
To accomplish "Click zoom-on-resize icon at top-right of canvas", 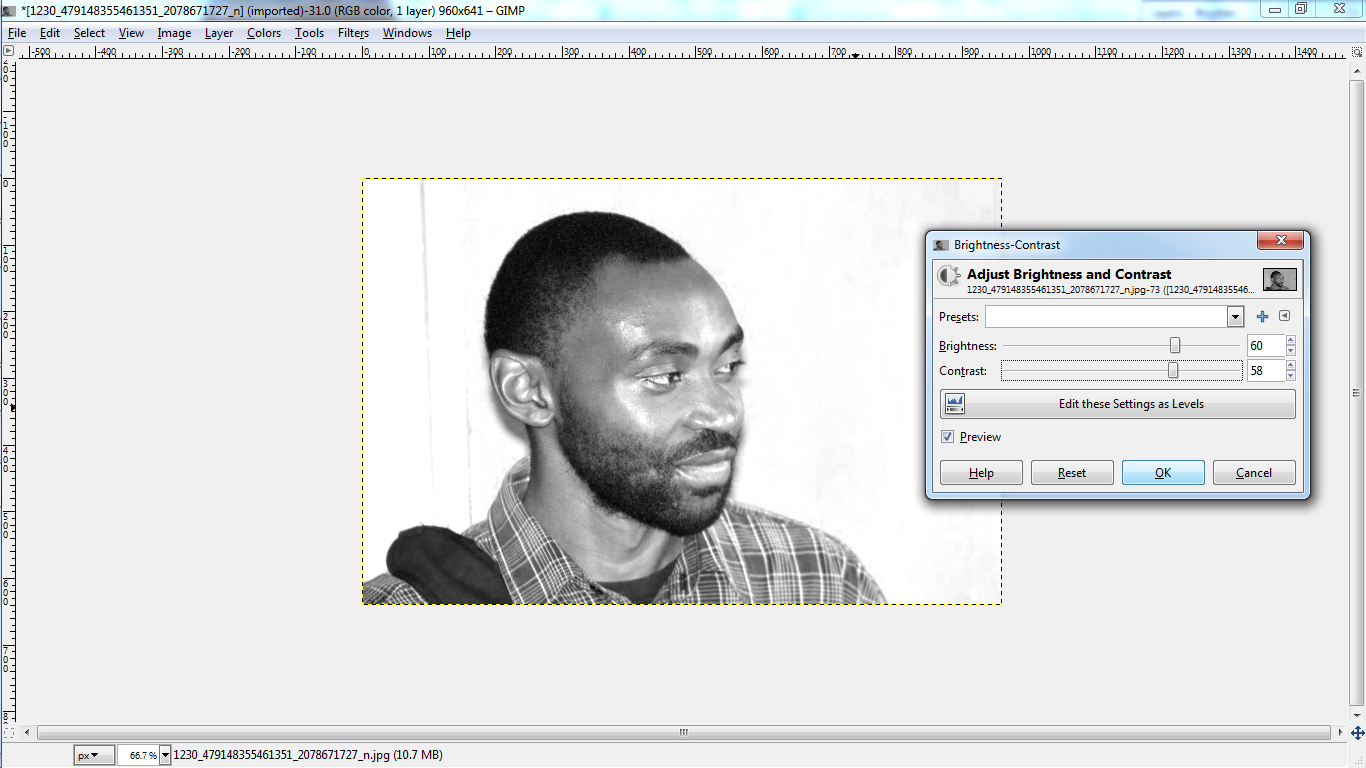I will point(1358,50).
